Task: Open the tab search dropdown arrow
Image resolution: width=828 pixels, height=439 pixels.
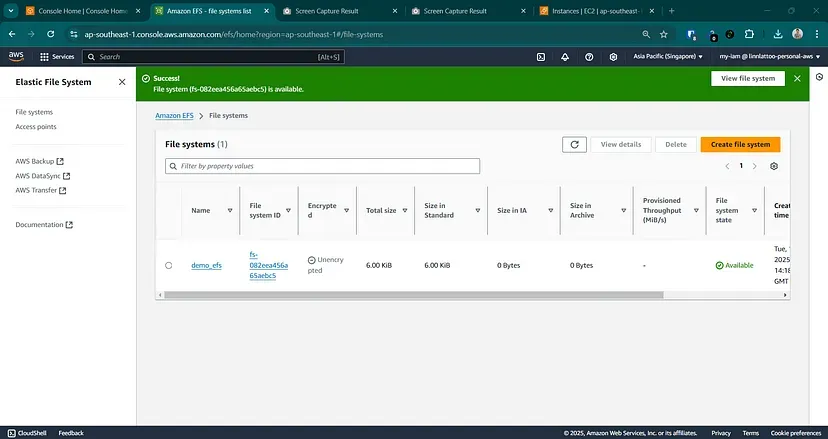Action: [x=11, y=11]
